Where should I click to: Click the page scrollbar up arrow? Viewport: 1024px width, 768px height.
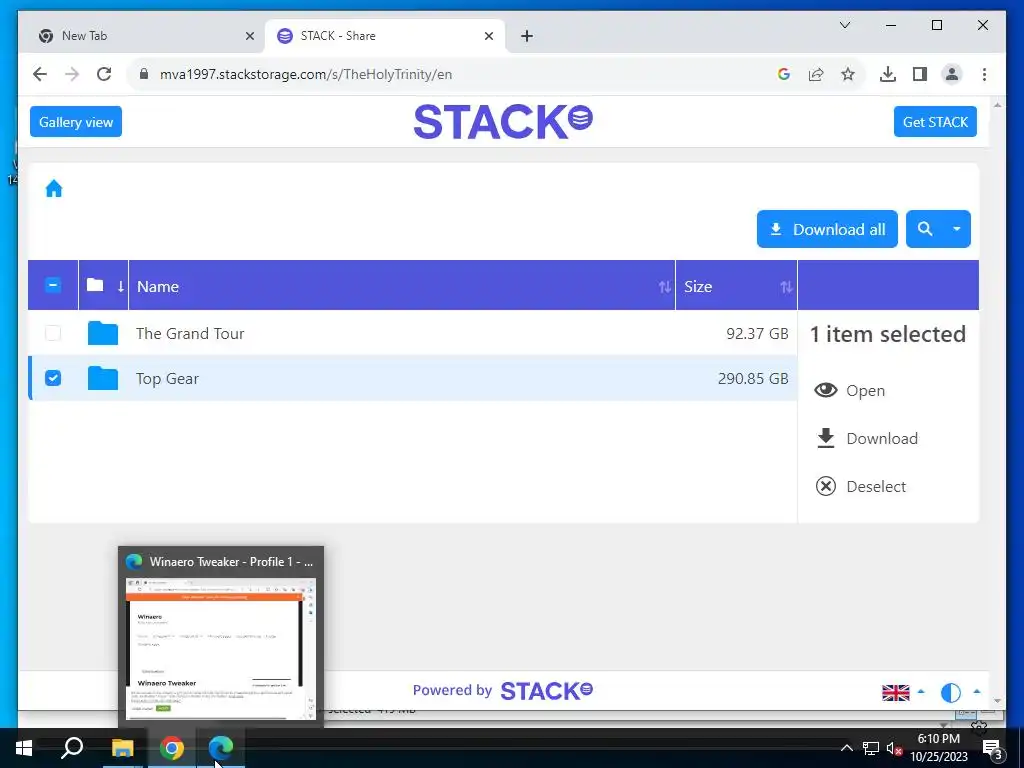[x=997, y=104]
